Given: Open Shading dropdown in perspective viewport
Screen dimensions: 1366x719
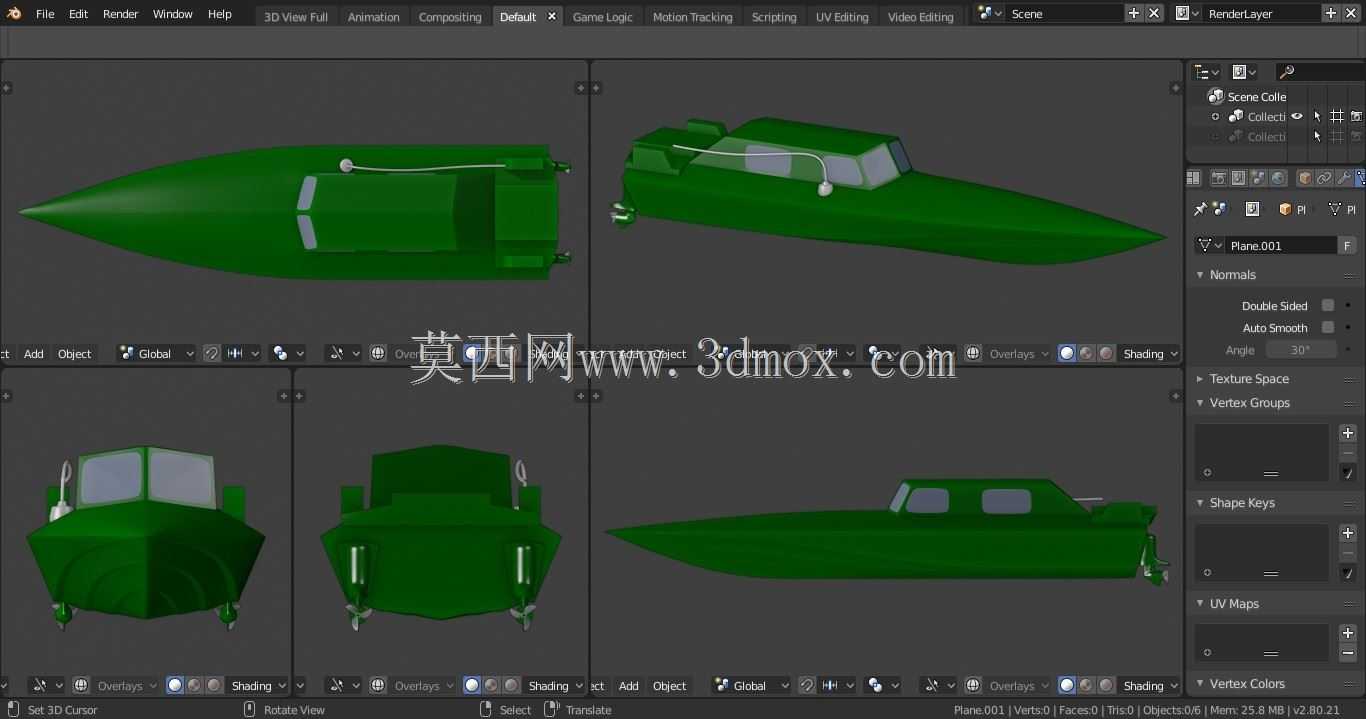Looking at the screenshot, I should pyautogui.click(x=1150, y=354).
